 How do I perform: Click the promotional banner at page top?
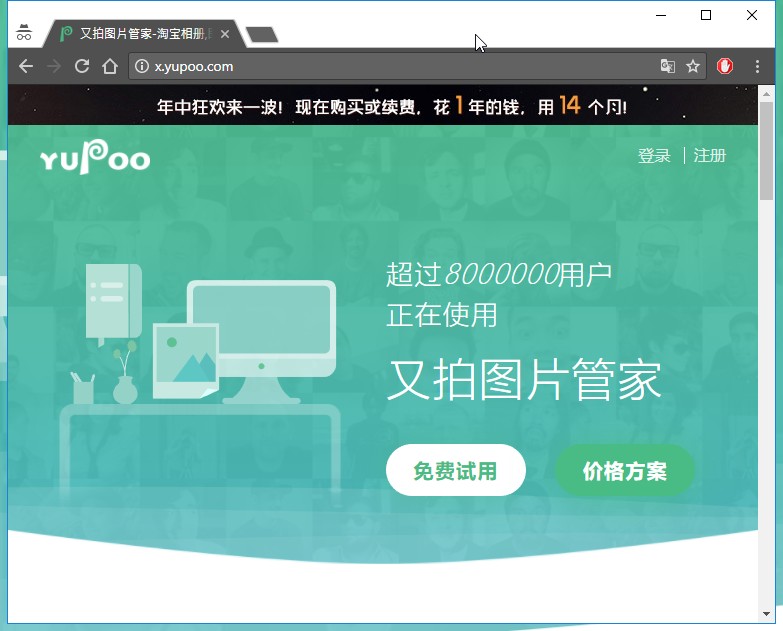tap(391, 105)
